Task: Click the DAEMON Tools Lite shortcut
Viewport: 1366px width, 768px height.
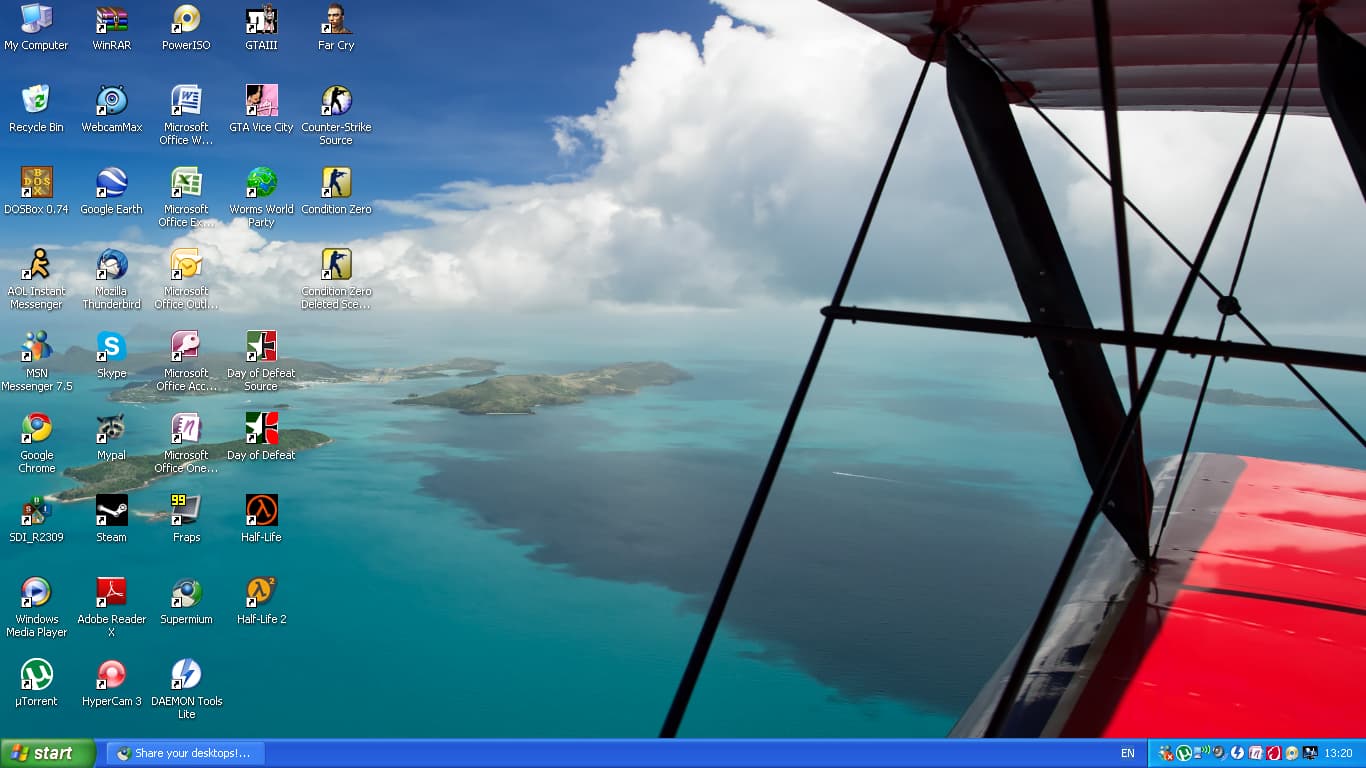Action: pos(186,675)
